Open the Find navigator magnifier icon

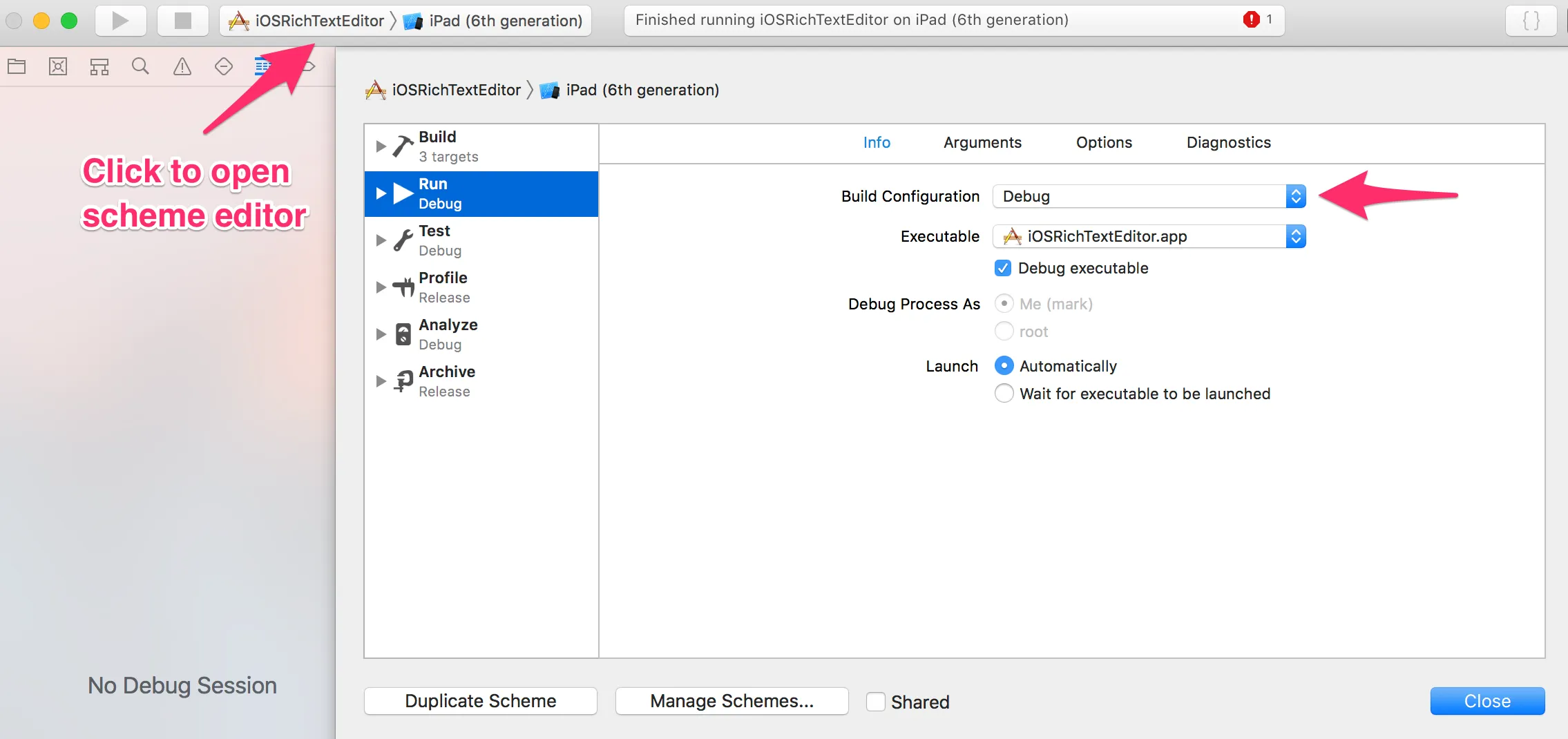coord(140,66)
